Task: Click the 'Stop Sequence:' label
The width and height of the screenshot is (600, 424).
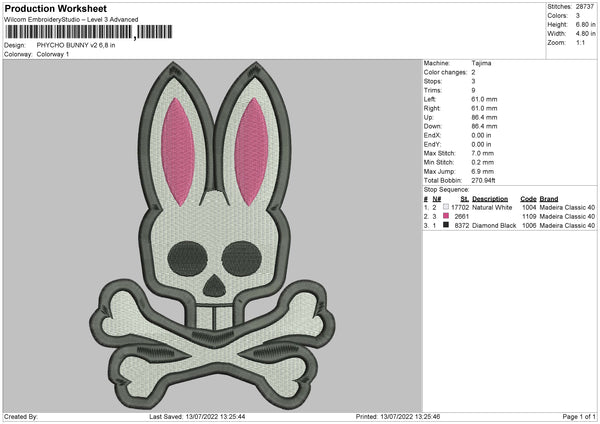Action: [446, 190]
